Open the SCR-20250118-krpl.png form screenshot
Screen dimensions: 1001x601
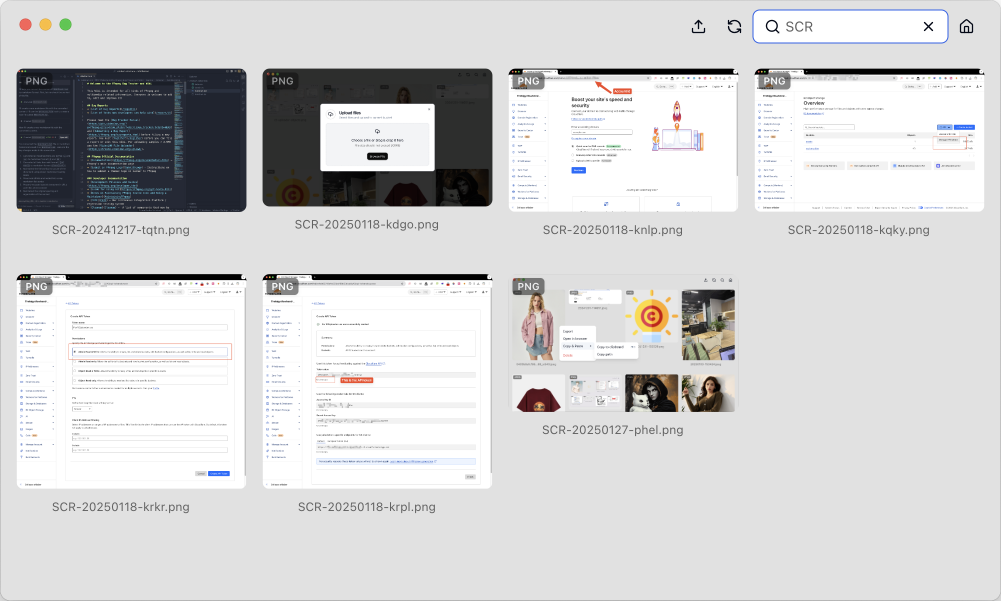377,380
